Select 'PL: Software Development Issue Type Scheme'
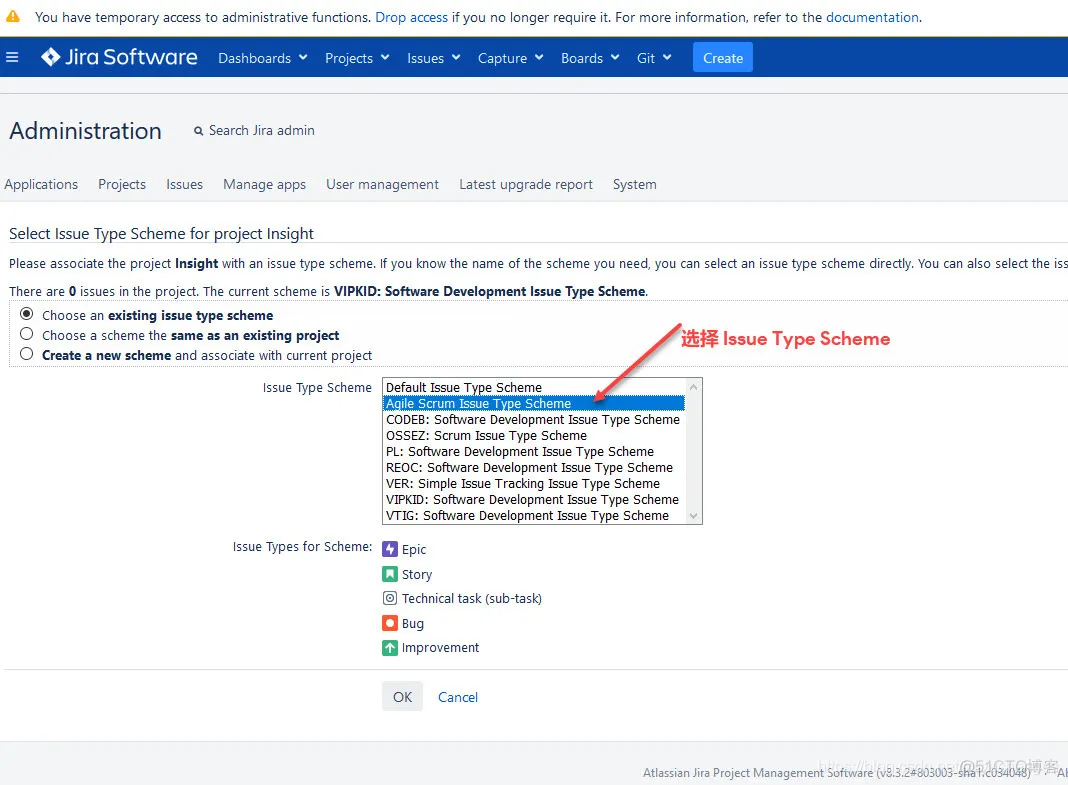 [x=533, y=451]
